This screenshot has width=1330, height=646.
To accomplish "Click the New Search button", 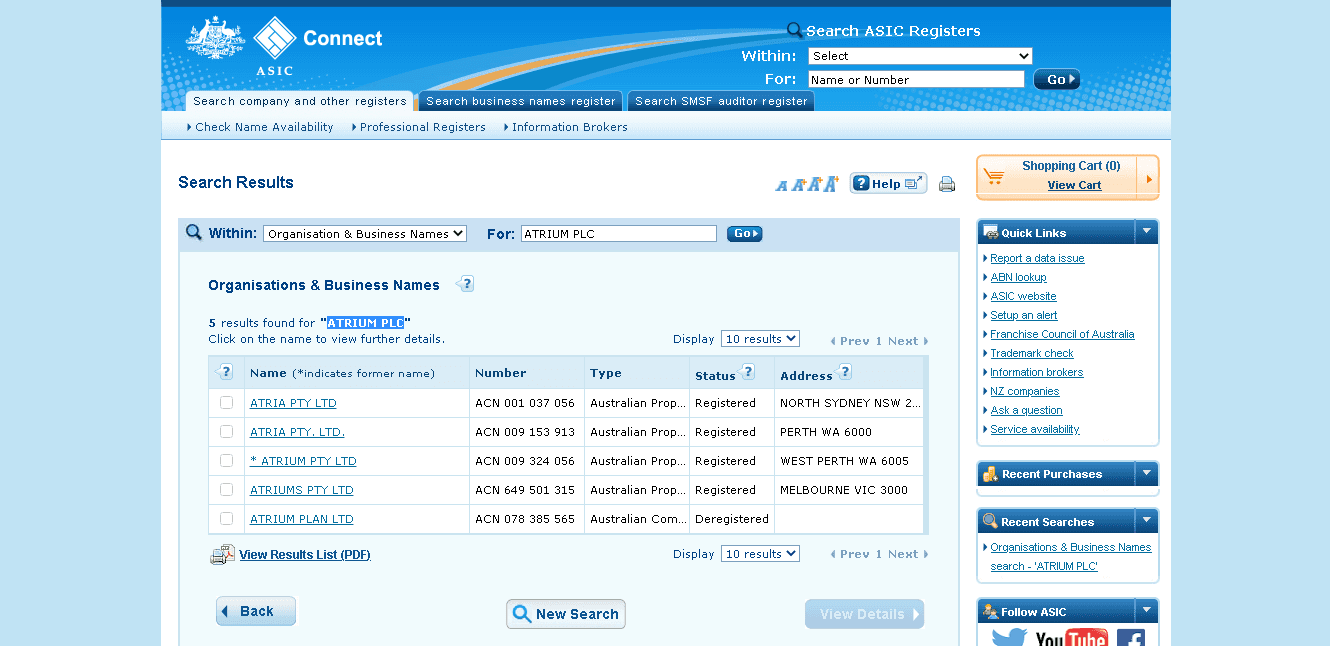I will [566, 614].
